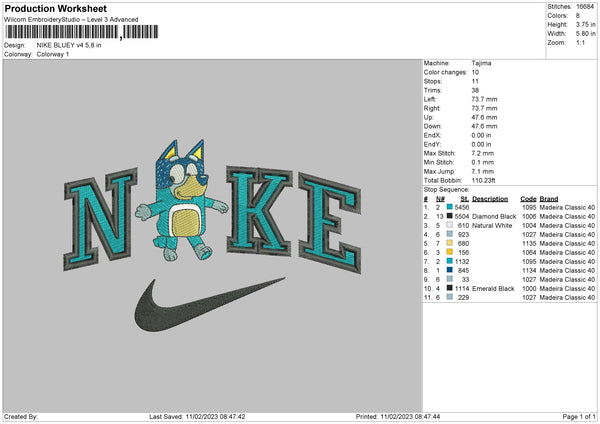Select the swatch beside stitch count 229
Image resolution: width=600 pixels, height=424 pixels.
[x=450, y=297]
